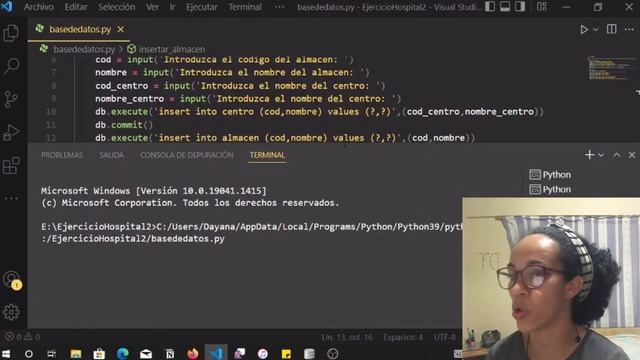
Task: Split the editor to the right
Action: [611, 29]
